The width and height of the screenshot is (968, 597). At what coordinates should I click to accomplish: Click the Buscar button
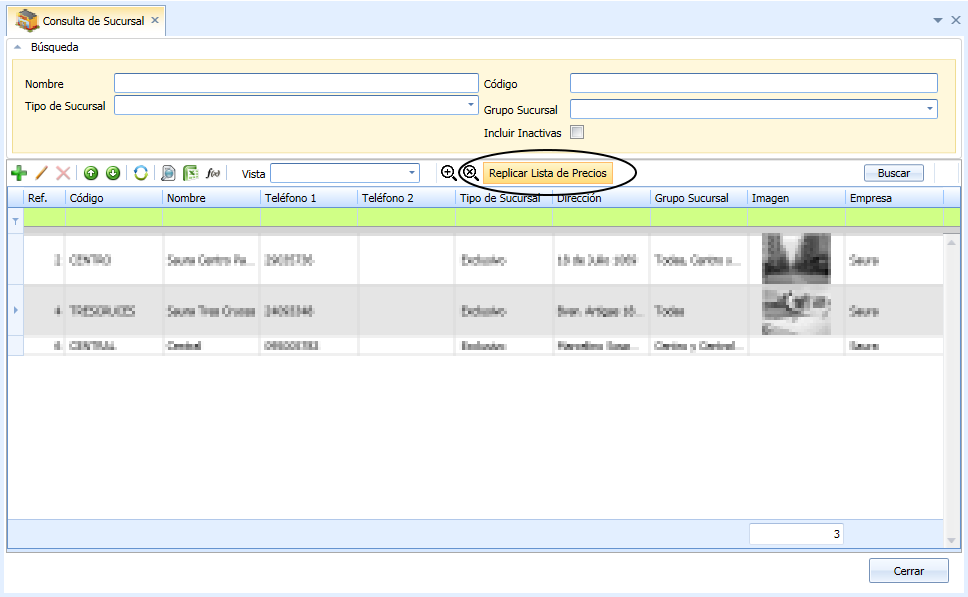893,173
